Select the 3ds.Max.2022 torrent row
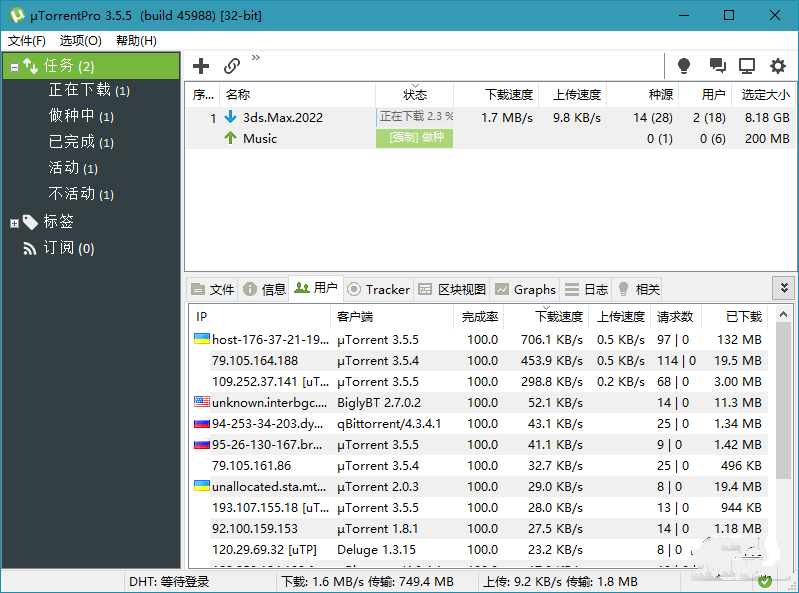The width and height of the screenshot is (799, 593). (x=283, y=117)
